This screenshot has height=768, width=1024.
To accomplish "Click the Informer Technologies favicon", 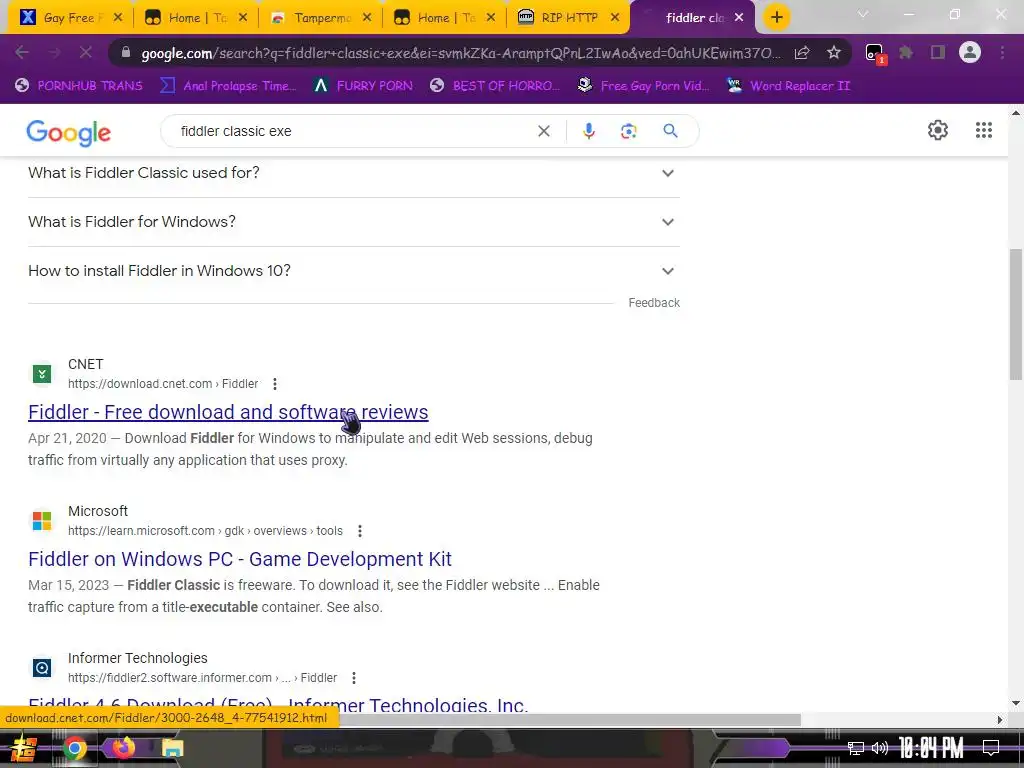I will pyautogui.click(x=42, y=667).
